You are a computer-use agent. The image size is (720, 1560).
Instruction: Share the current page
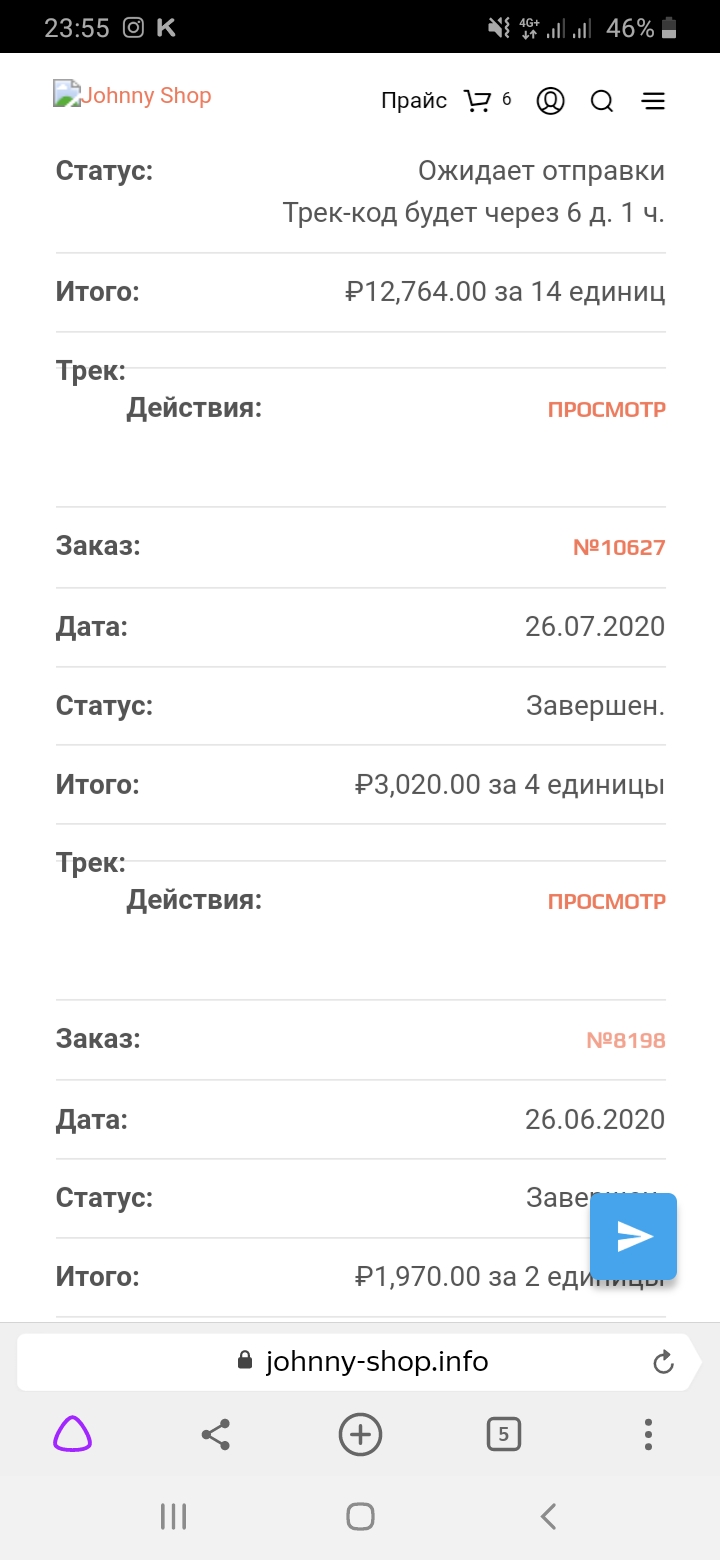click(x=216, y=1435)
